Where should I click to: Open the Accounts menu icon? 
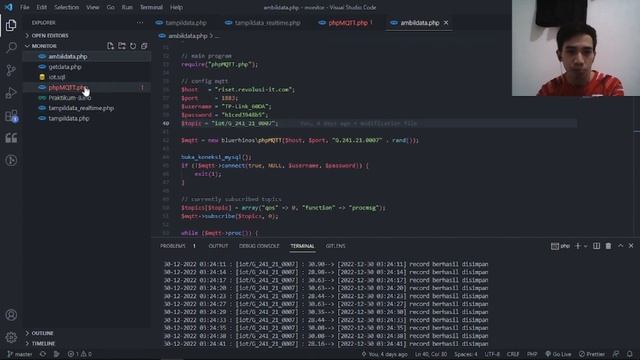tap(11, 315)
